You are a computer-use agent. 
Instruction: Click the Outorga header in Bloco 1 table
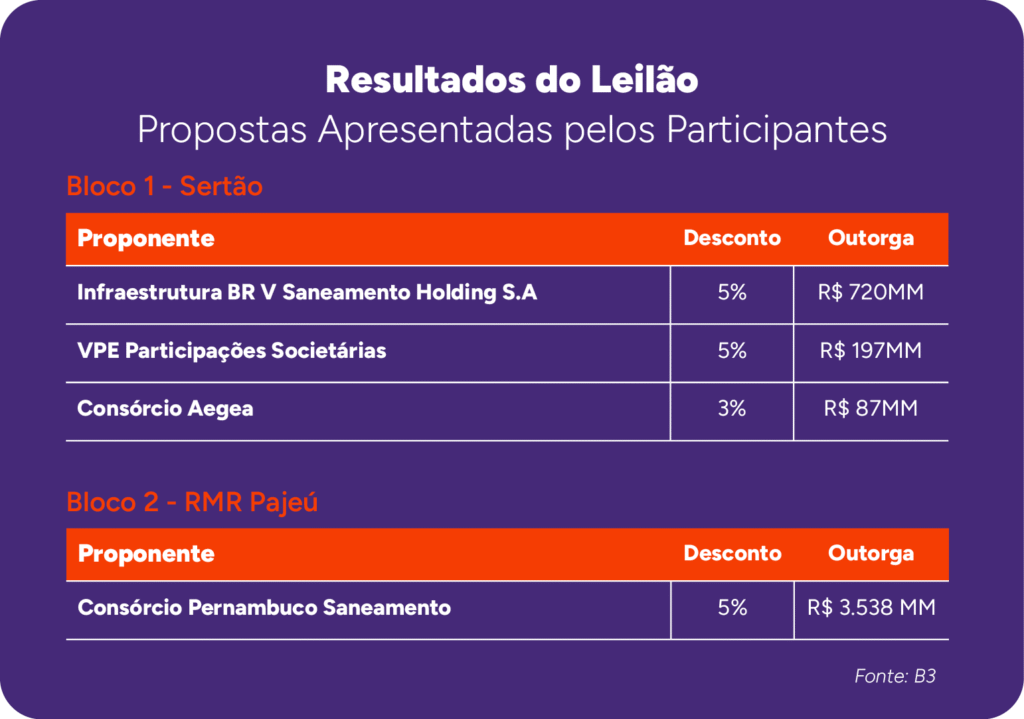pos(871,239)
